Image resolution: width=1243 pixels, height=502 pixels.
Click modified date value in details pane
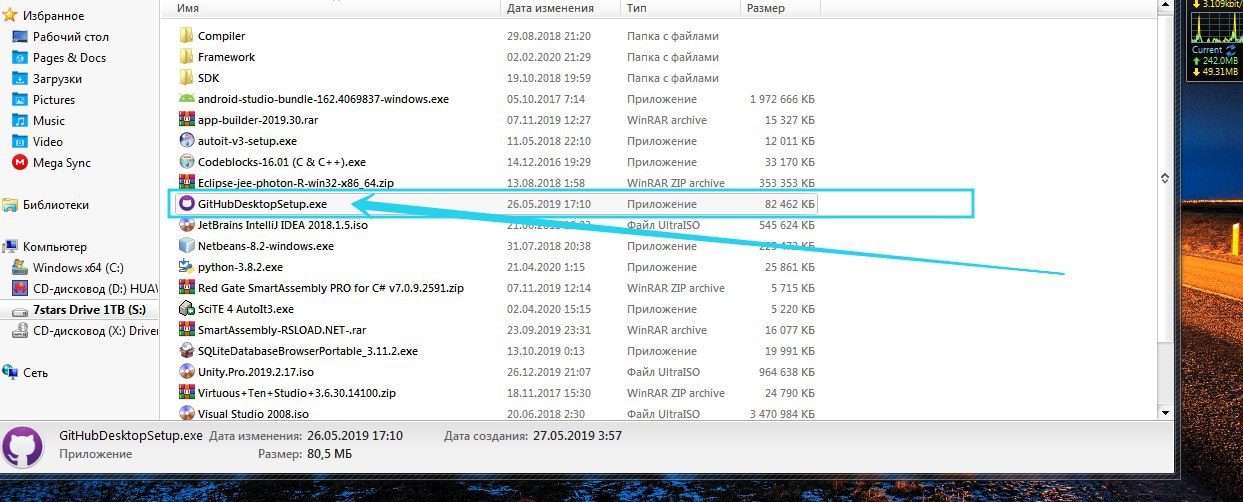355,436
